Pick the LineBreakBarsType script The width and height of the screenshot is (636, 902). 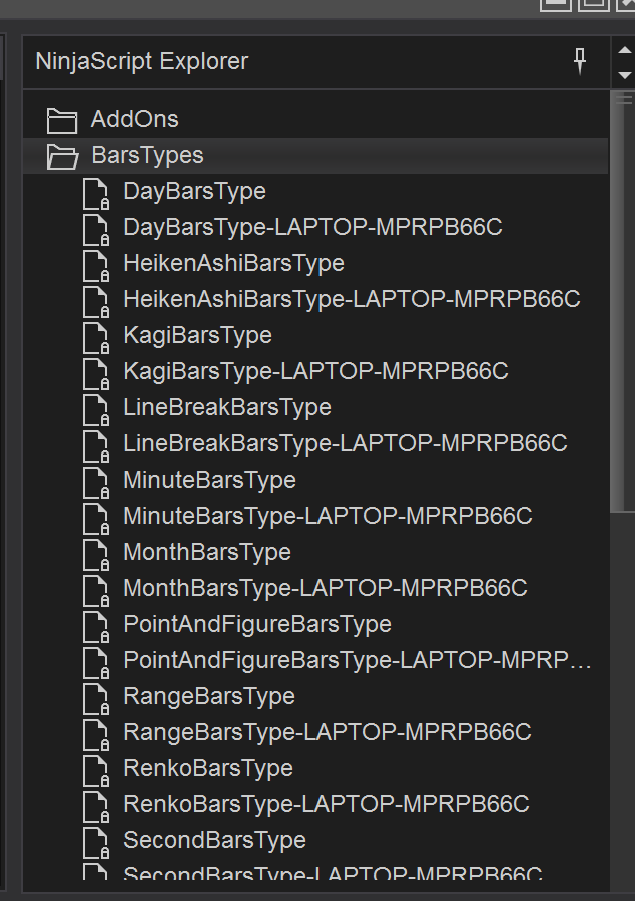227,407
